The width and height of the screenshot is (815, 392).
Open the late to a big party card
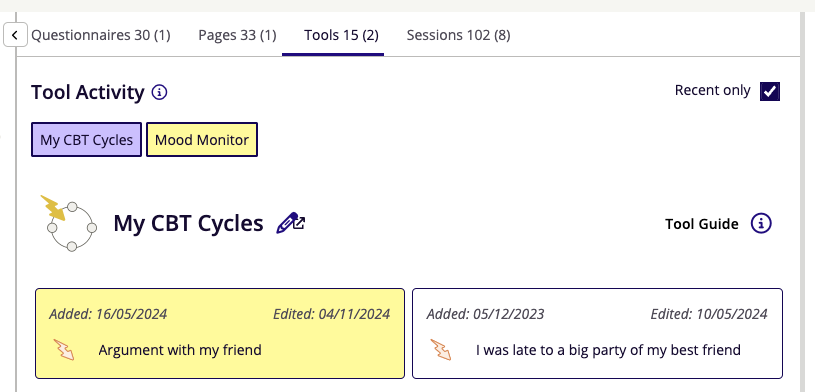coord(597,333)
